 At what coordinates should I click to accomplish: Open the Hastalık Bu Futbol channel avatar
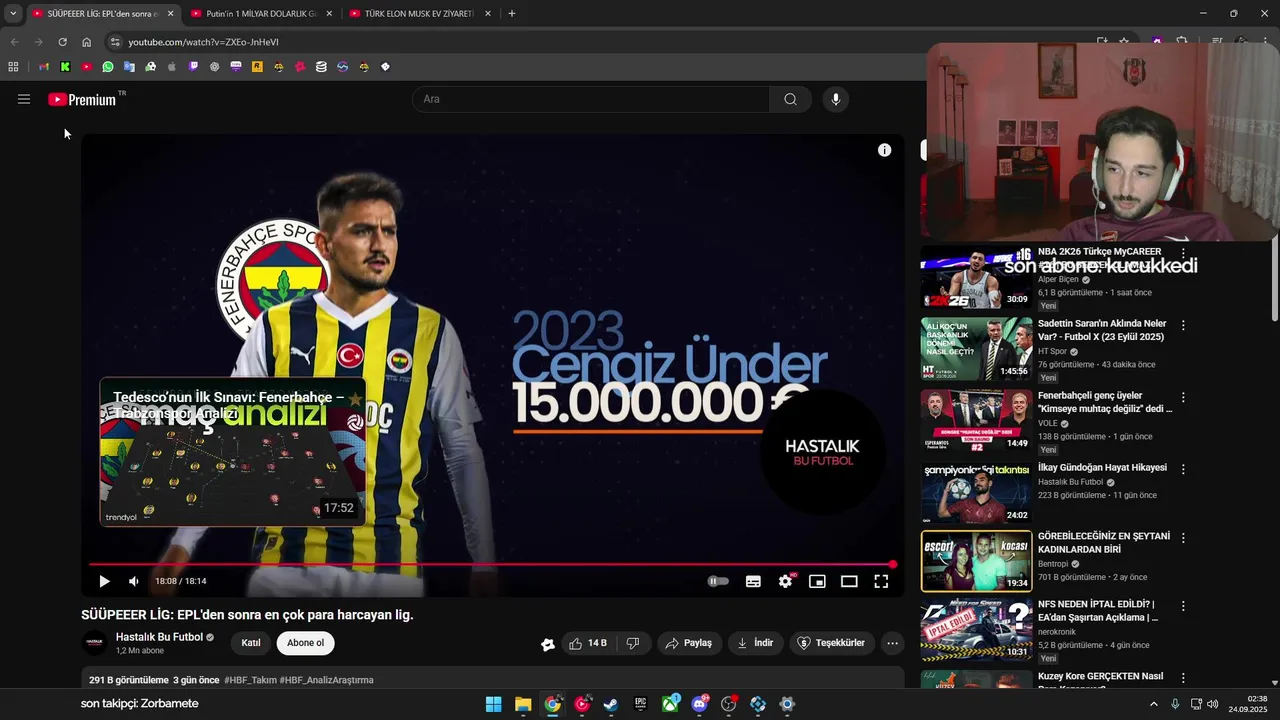click(94, 643)
